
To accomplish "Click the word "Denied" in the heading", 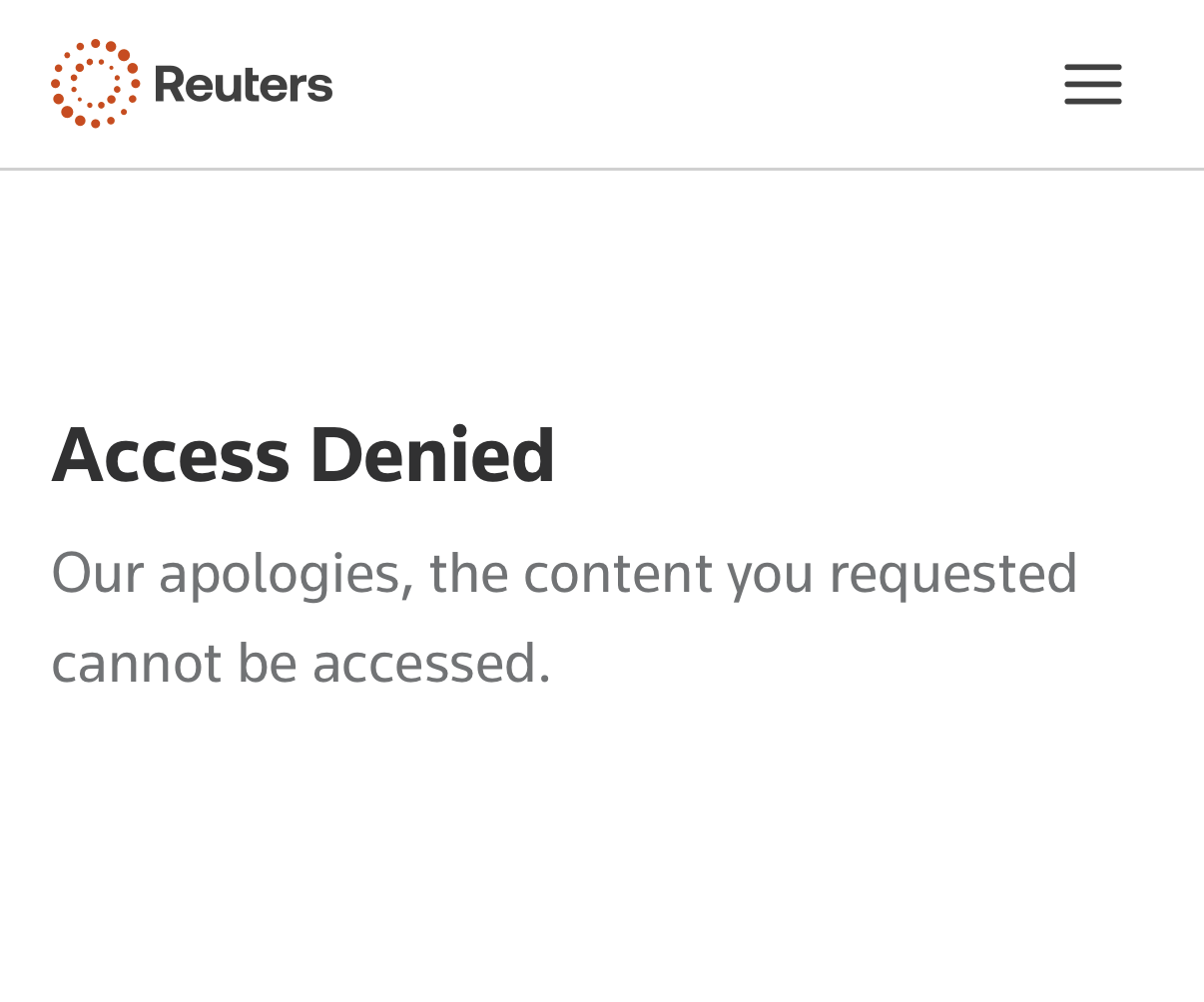I will (431, 455).
